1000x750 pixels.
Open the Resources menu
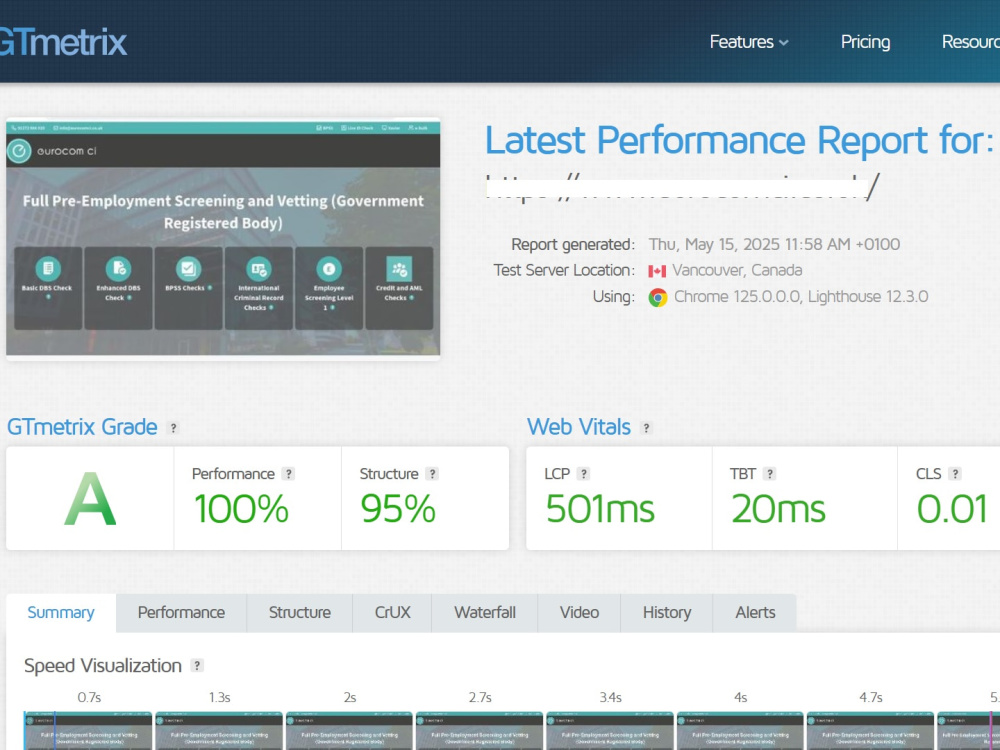point(971,42)
